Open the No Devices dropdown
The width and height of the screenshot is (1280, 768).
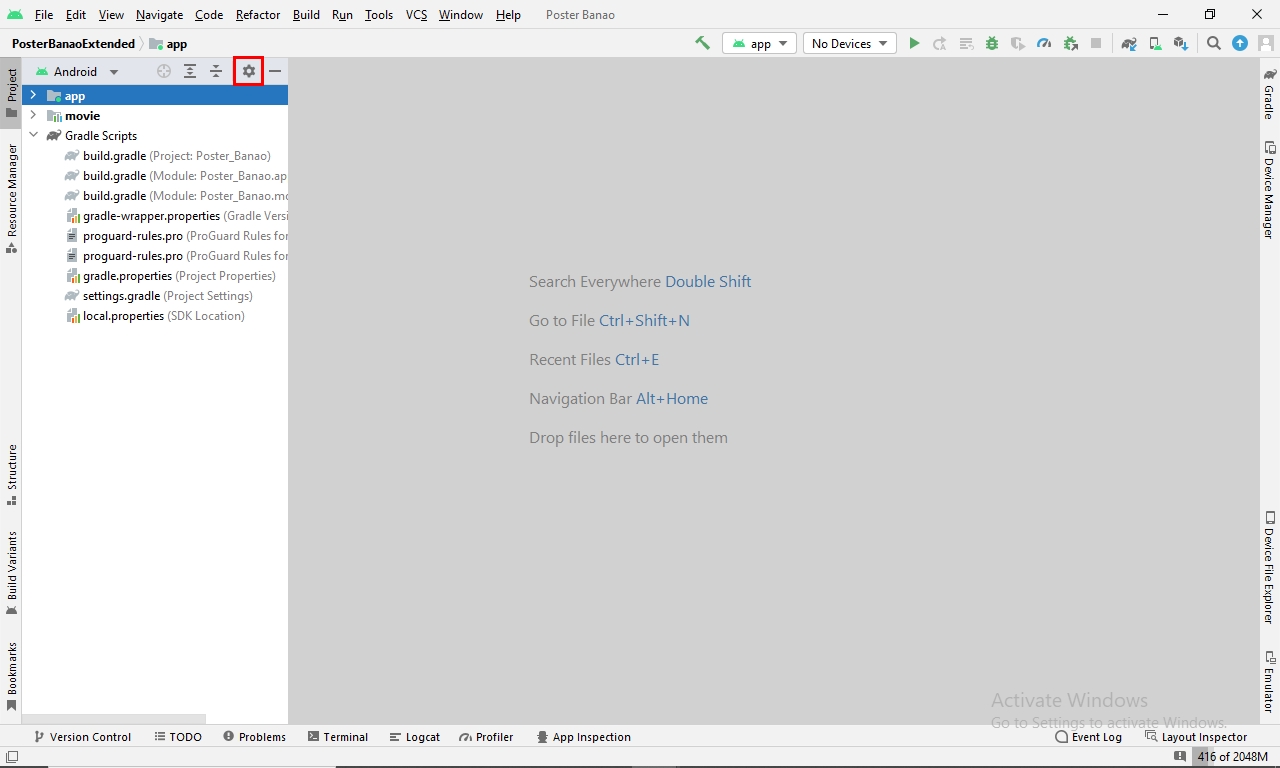849,43
